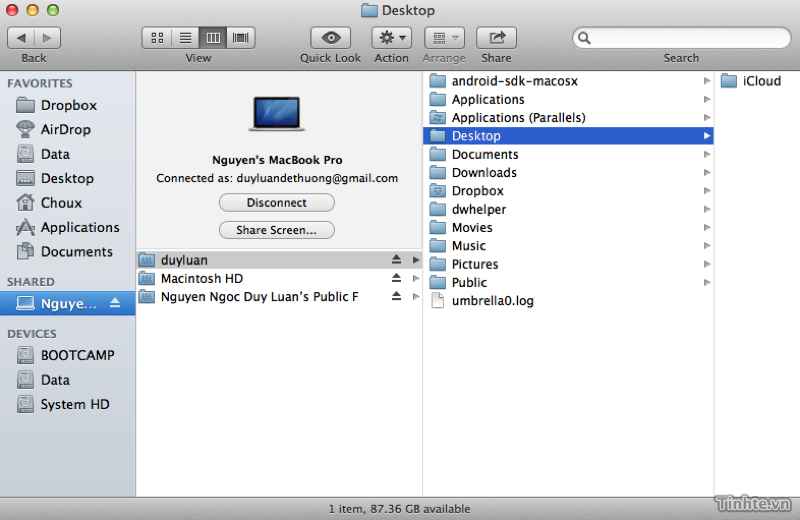Image resolution: width=800 pixels, height=520 pixels.
Task: Click the SHARED sidebar heading
Action: [31, 282]
